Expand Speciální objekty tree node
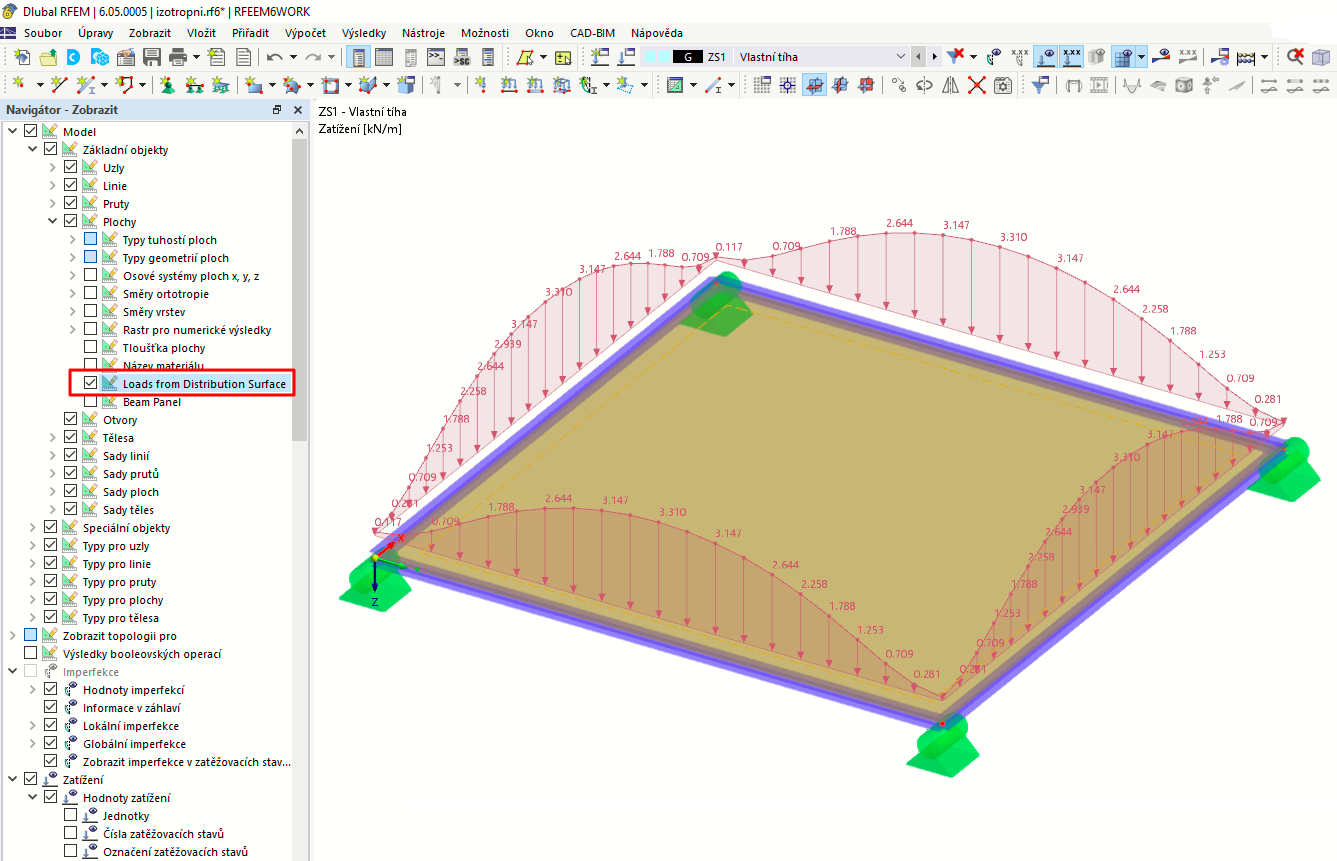The width and height of the screenshot is (1337, 861). coord(33,527)
